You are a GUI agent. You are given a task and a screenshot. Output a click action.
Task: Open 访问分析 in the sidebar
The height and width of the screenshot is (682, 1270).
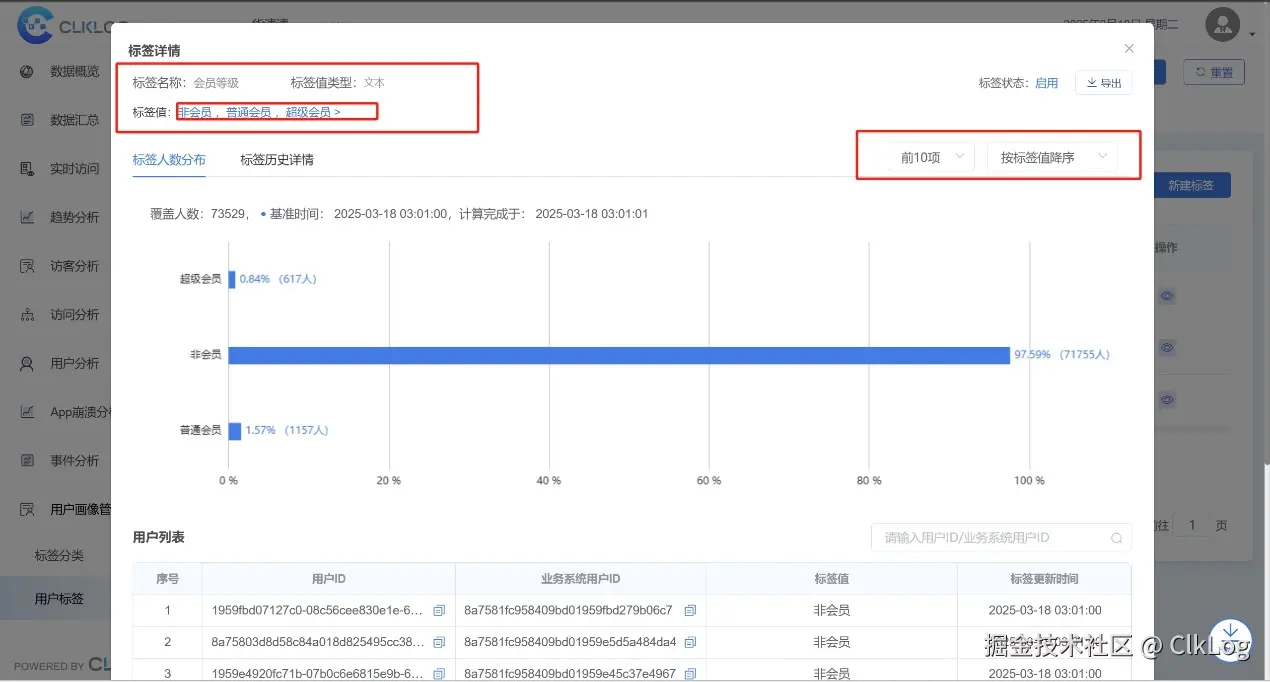pos(74,314)
